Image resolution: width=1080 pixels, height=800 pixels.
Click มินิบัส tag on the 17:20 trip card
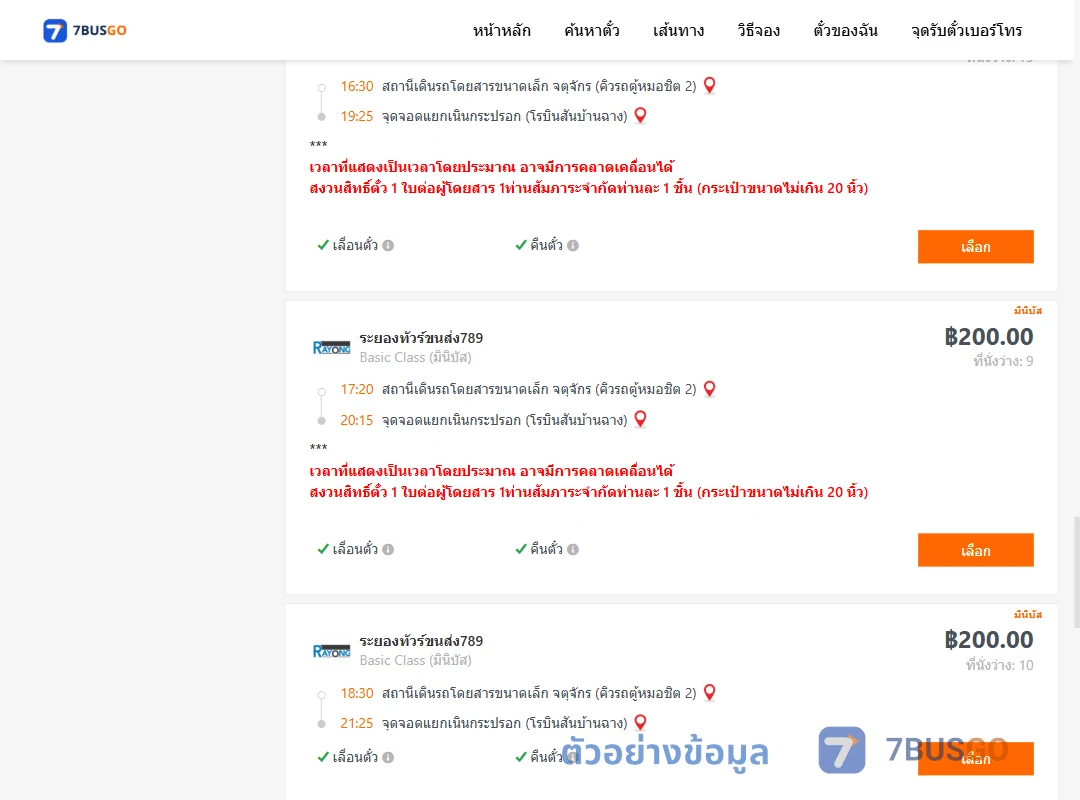[x=1028, y=311]
